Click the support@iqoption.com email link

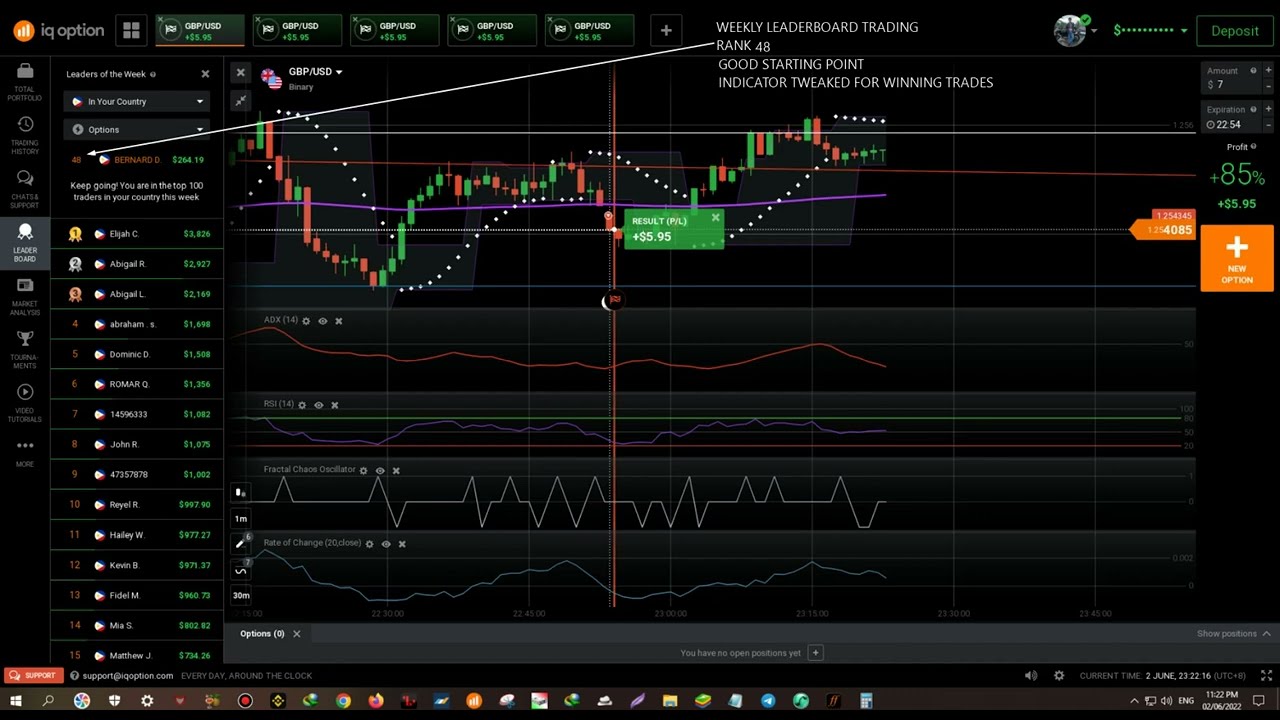(127, 676)
